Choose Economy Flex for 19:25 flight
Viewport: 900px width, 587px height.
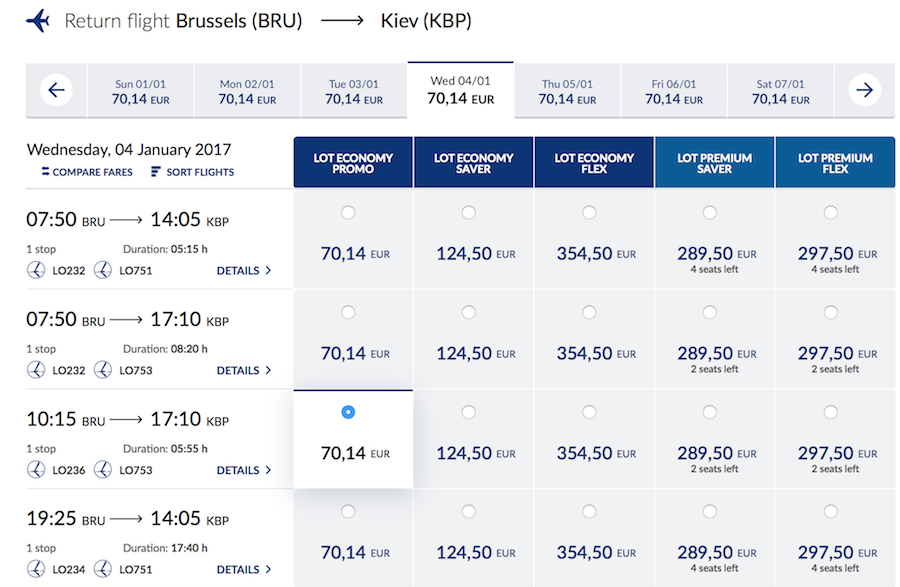click(589, 512)
